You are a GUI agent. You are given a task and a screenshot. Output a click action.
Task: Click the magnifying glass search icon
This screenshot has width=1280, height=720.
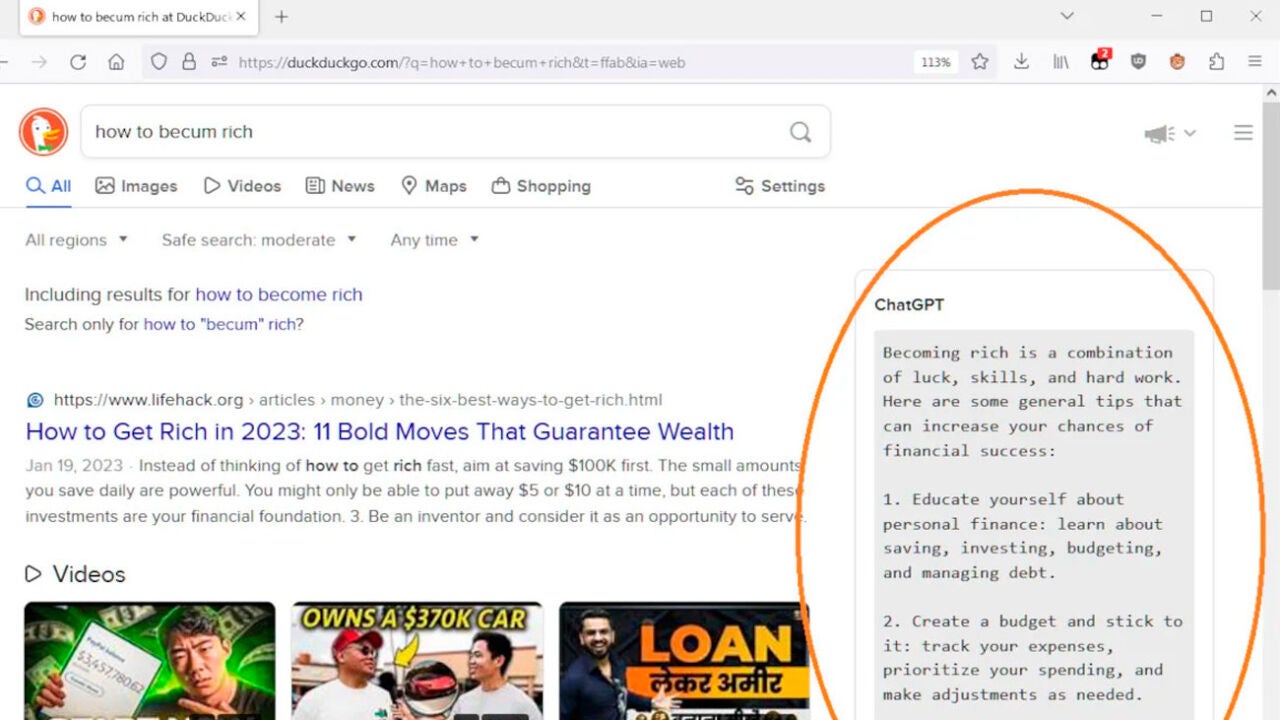(800, 132)
